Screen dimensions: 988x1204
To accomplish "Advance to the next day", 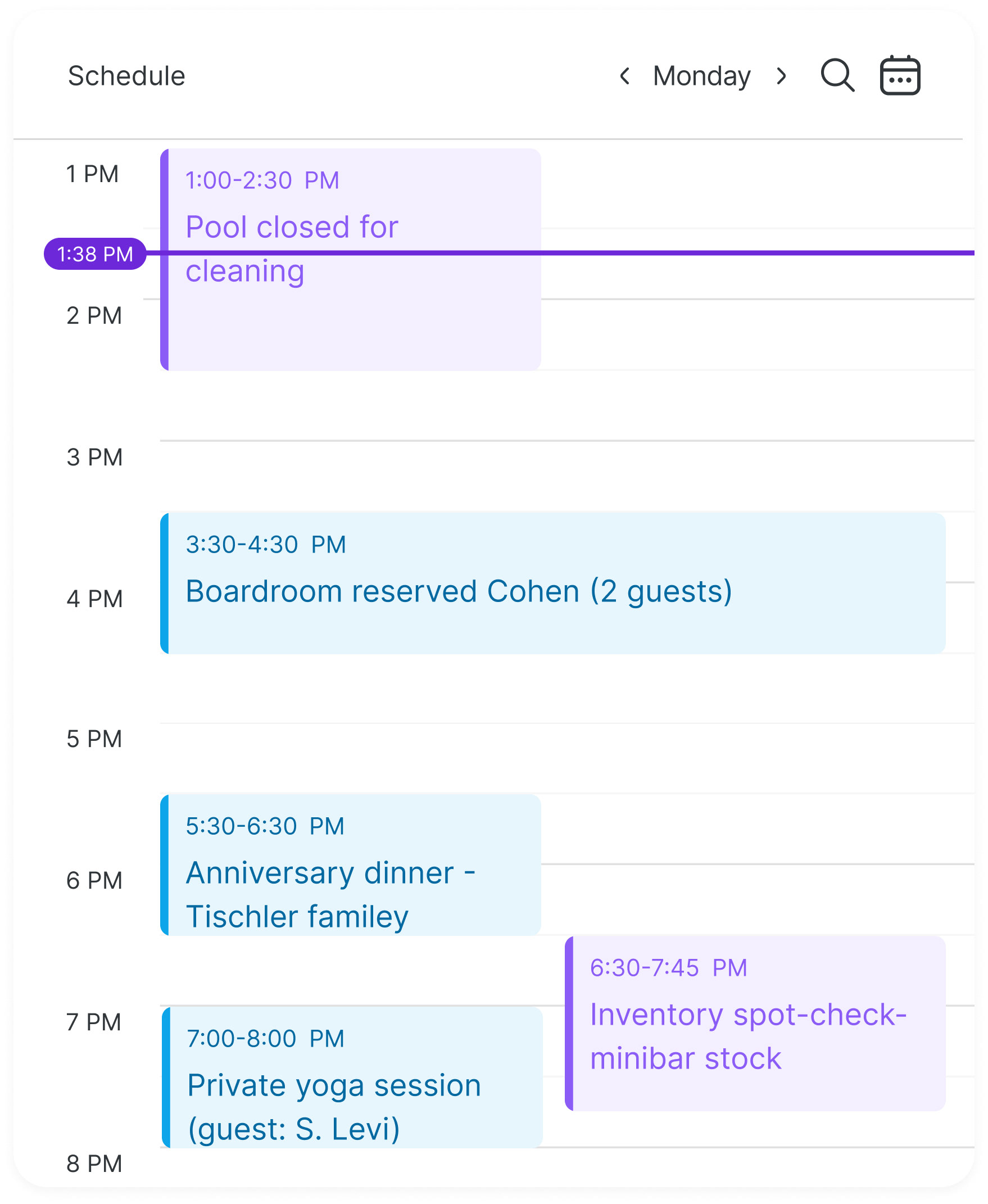I will pyautogui.click(x=781, y=76).
